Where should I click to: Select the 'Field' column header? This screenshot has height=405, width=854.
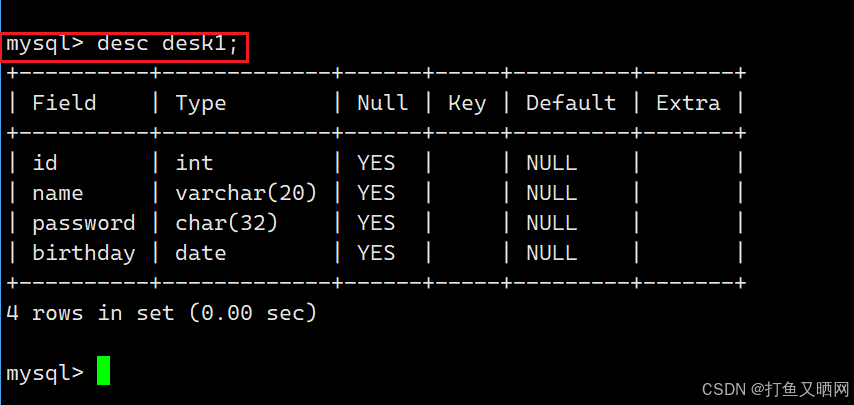64,103
